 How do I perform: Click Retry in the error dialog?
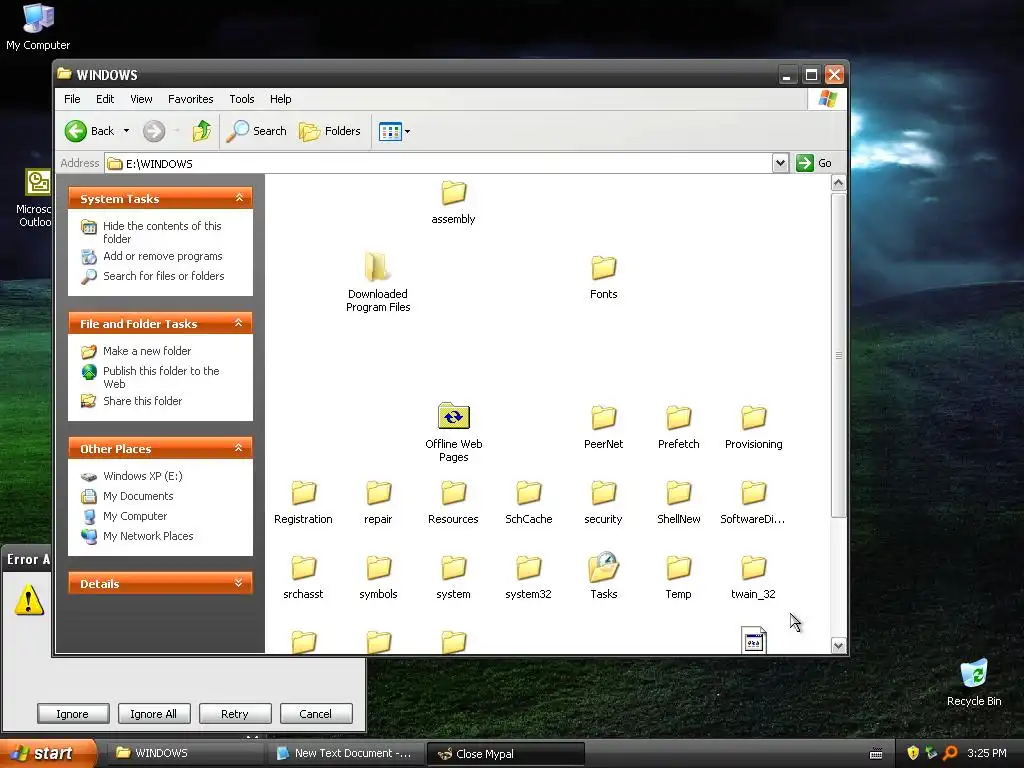pos(234,714)
